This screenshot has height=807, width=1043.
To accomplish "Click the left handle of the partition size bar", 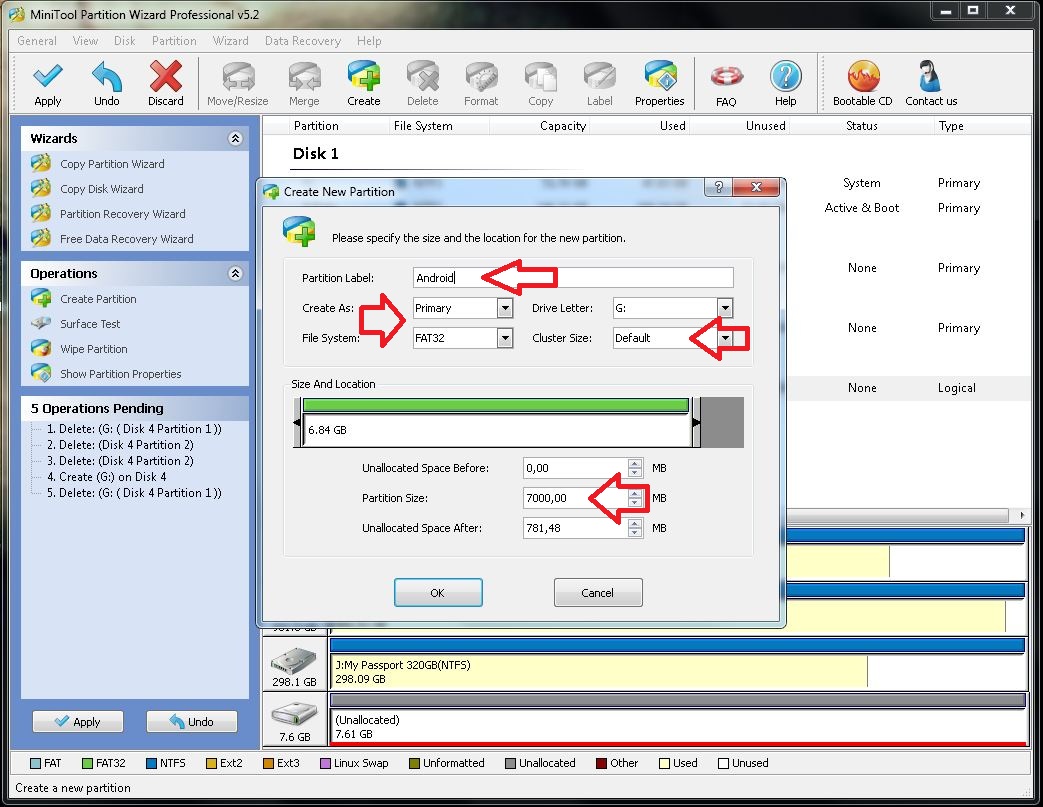I will [x=297, y=422].
